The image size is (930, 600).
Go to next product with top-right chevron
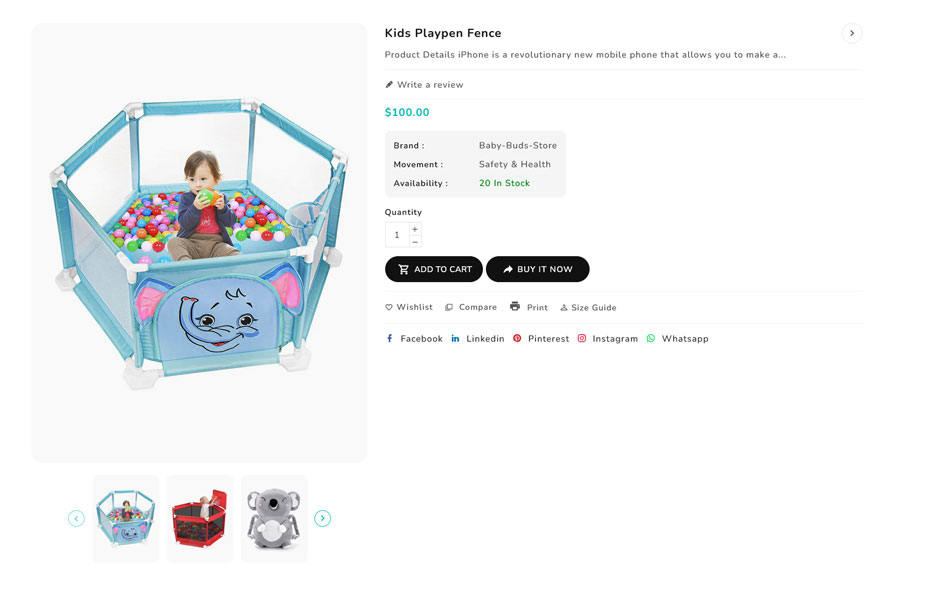(x=852, y=33)
